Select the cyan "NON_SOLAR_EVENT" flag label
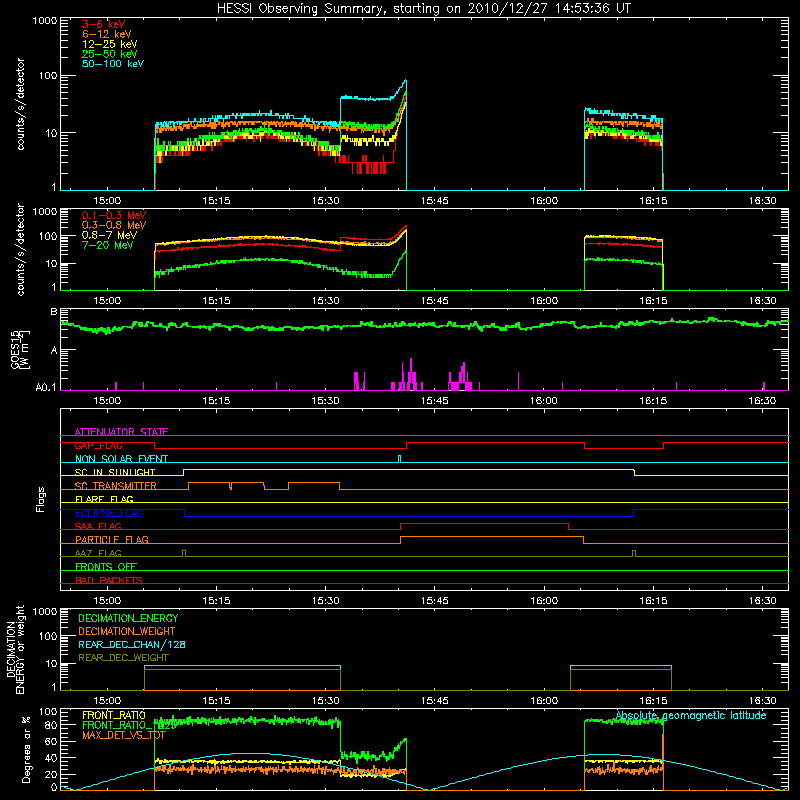The height and width of the screenshot is (800, 800). pos(121,459)
